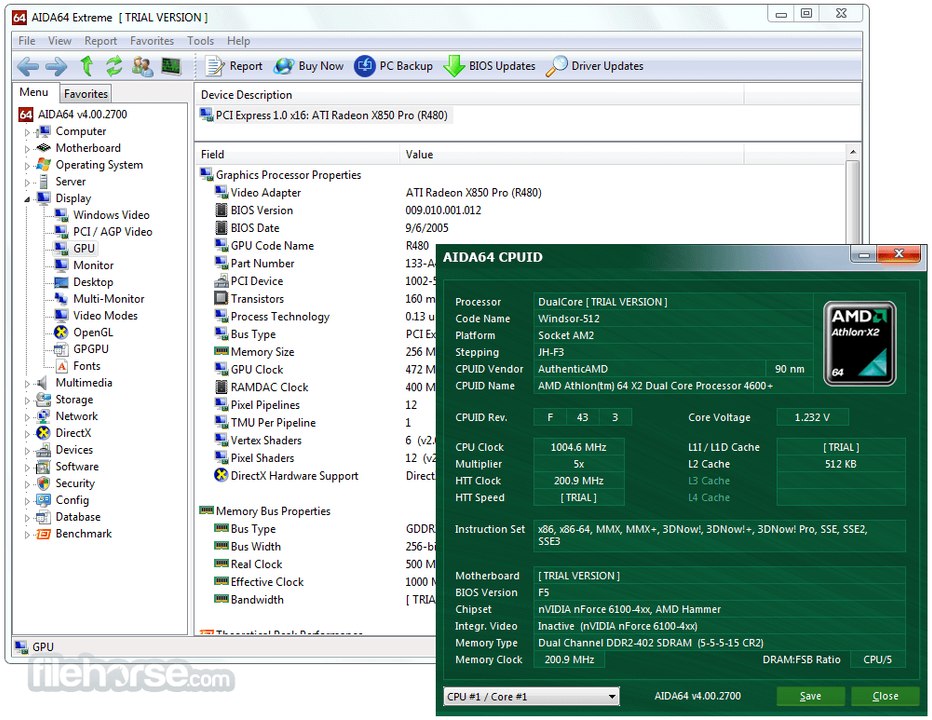Open the GPGPU tree item
The height and width of the screenshot is (720, 932).
90,349
